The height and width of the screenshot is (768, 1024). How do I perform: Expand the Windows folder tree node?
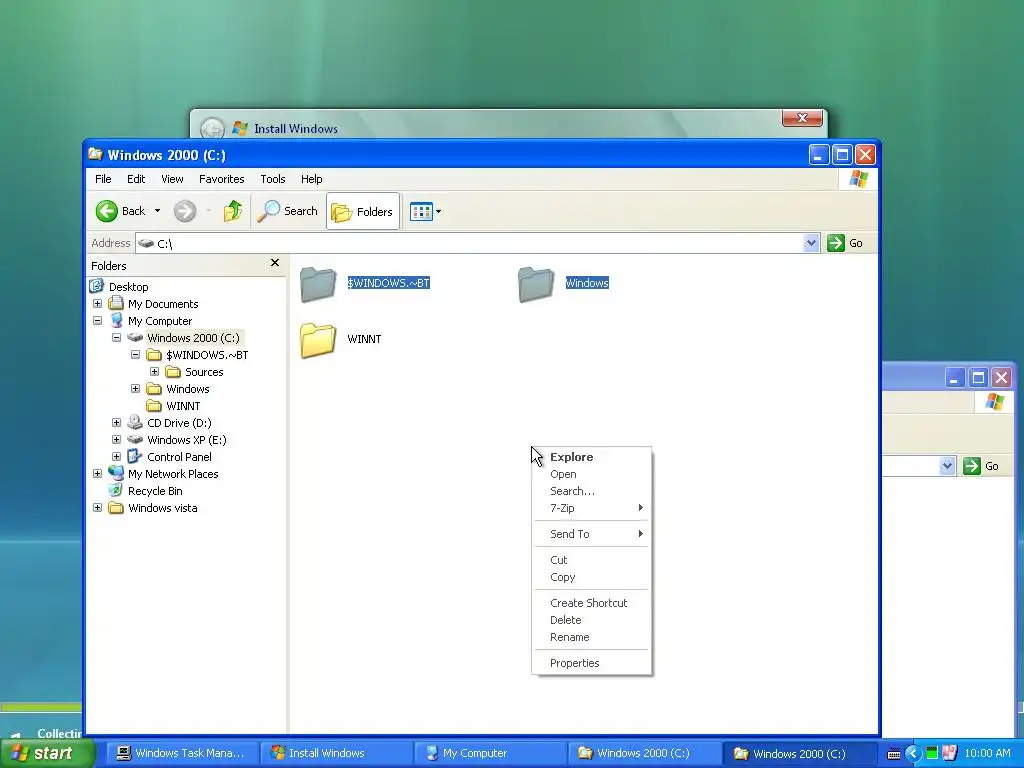(135, 389)
